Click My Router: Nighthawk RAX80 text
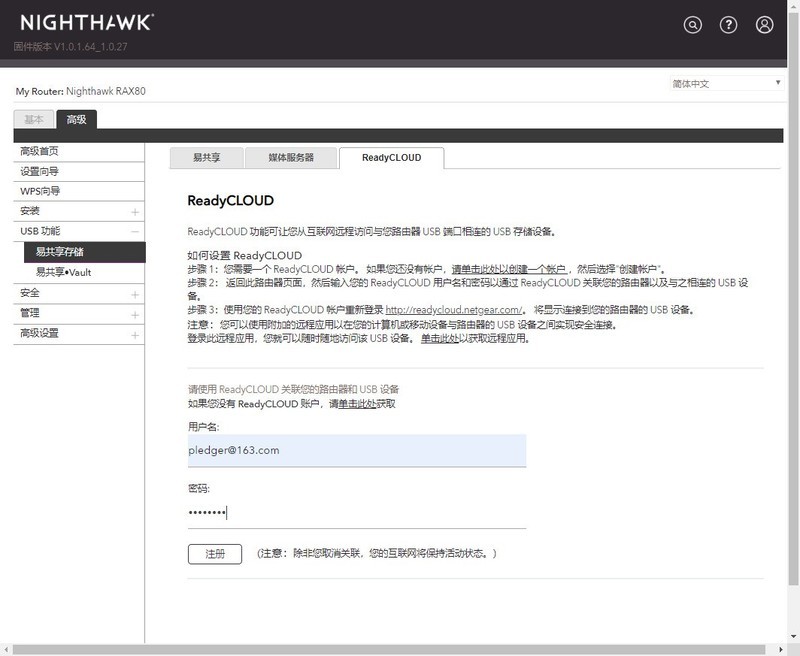This screenshot has width=800, height=656. click(x=81, y=91)
